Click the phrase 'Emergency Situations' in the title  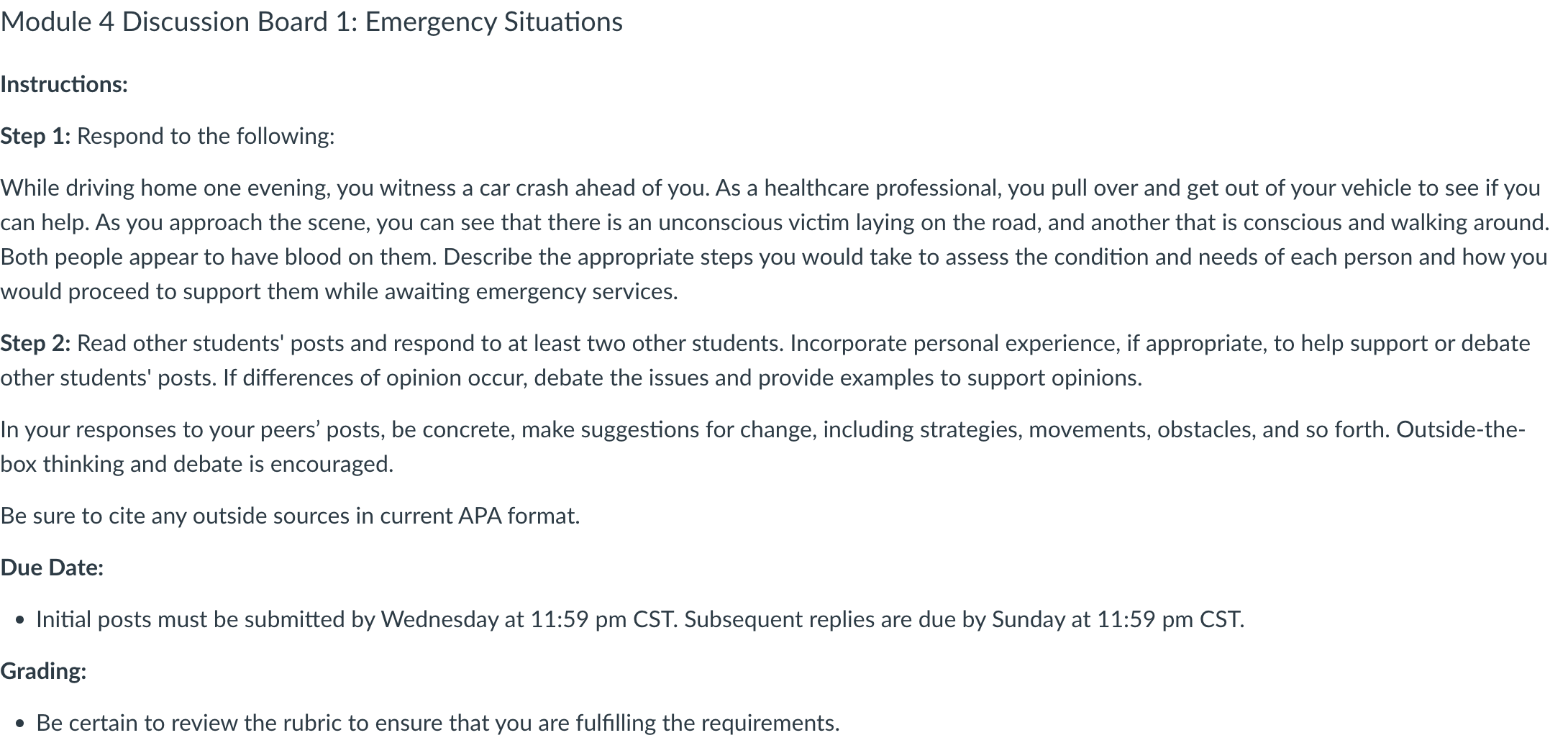tap(494, 22)
